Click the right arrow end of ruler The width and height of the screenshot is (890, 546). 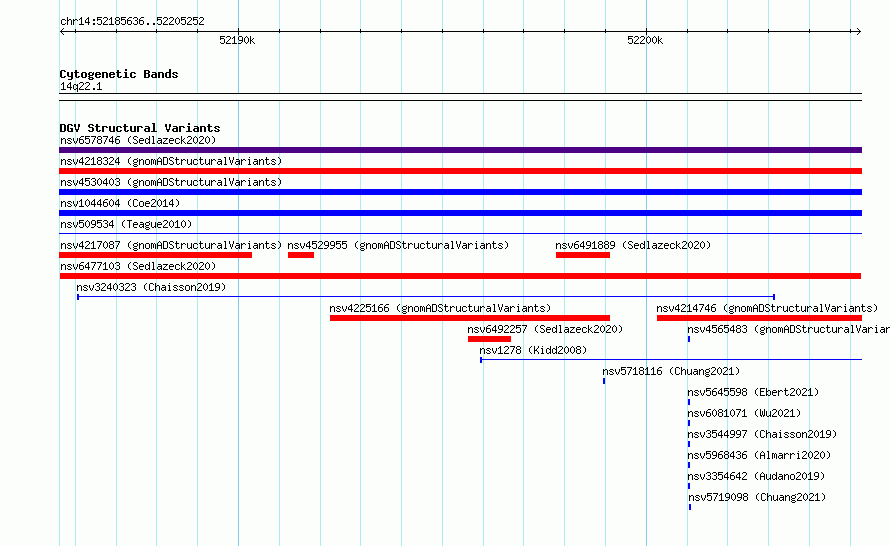[859, 31]
